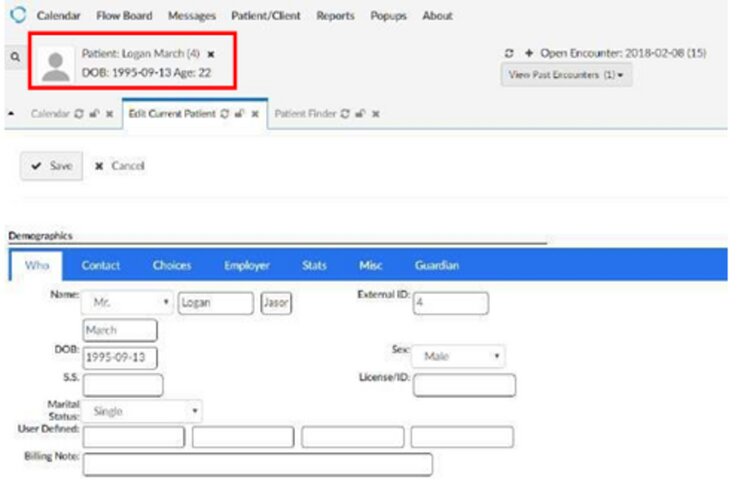Clear the active patient Logan March
This screenshot has height=500, width=750.
(211, 54)
